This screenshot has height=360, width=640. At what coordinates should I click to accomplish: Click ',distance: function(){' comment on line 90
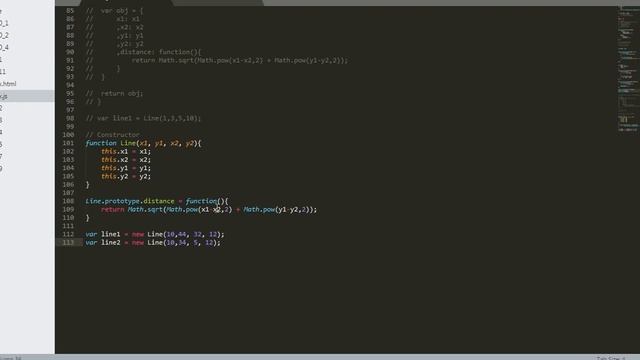click(159, 52)
